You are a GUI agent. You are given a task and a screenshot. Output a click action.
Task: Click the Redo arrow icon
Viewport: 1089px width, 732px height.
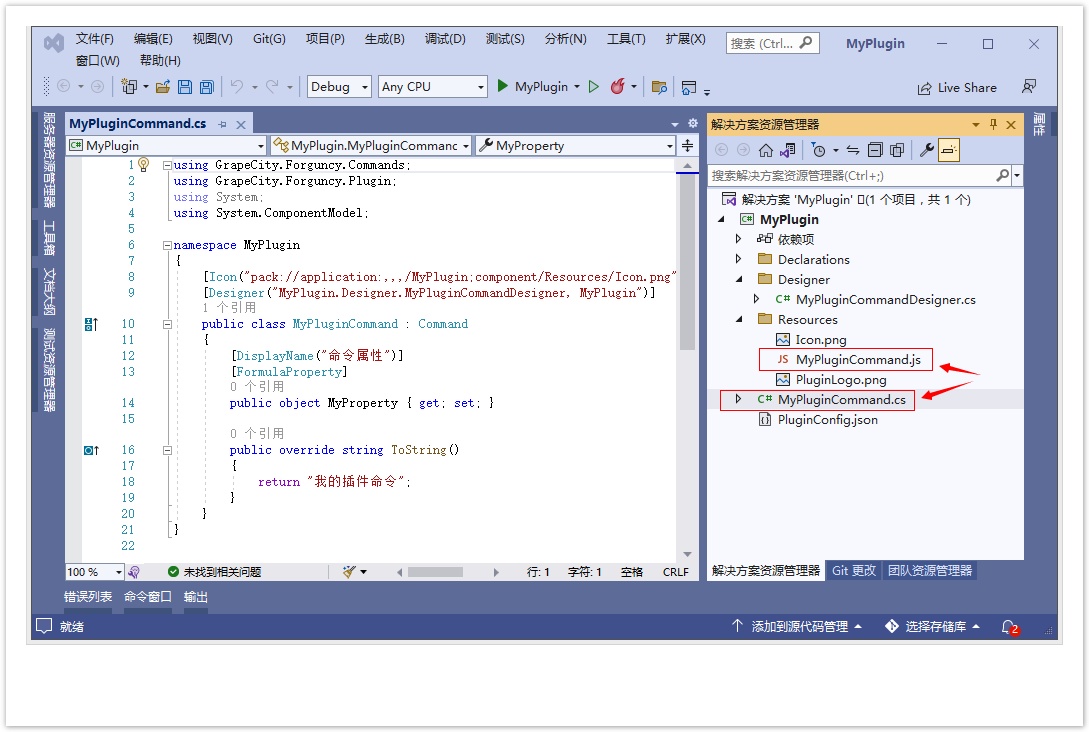(x=272, y=86)
